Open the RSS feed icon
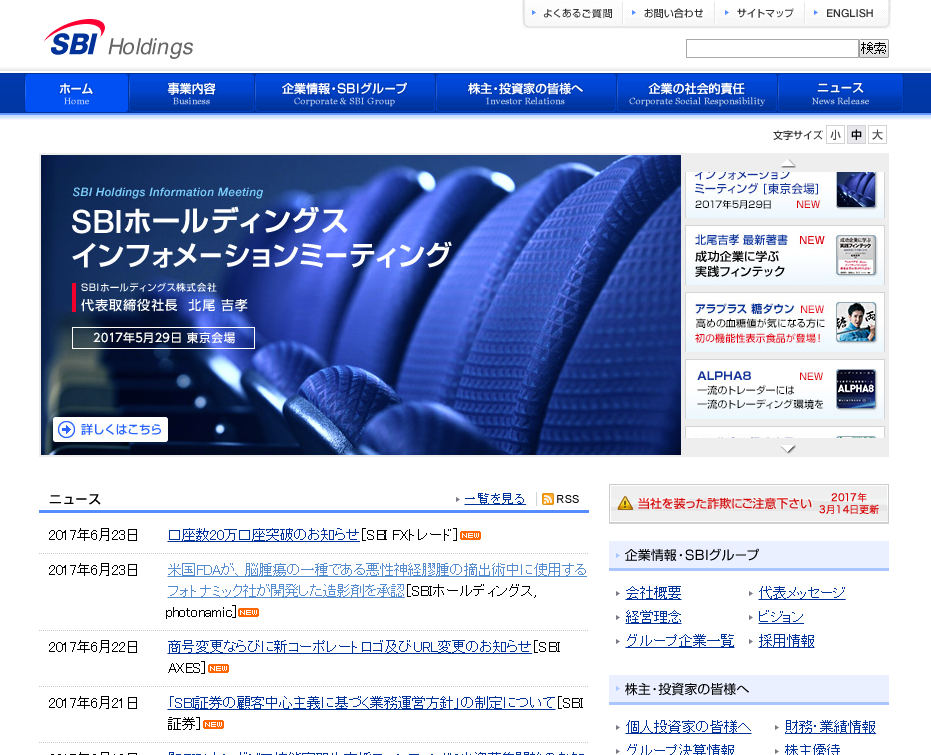Viewport: 931px width, 755px height. pyautogui.click(x=547, y=499)
